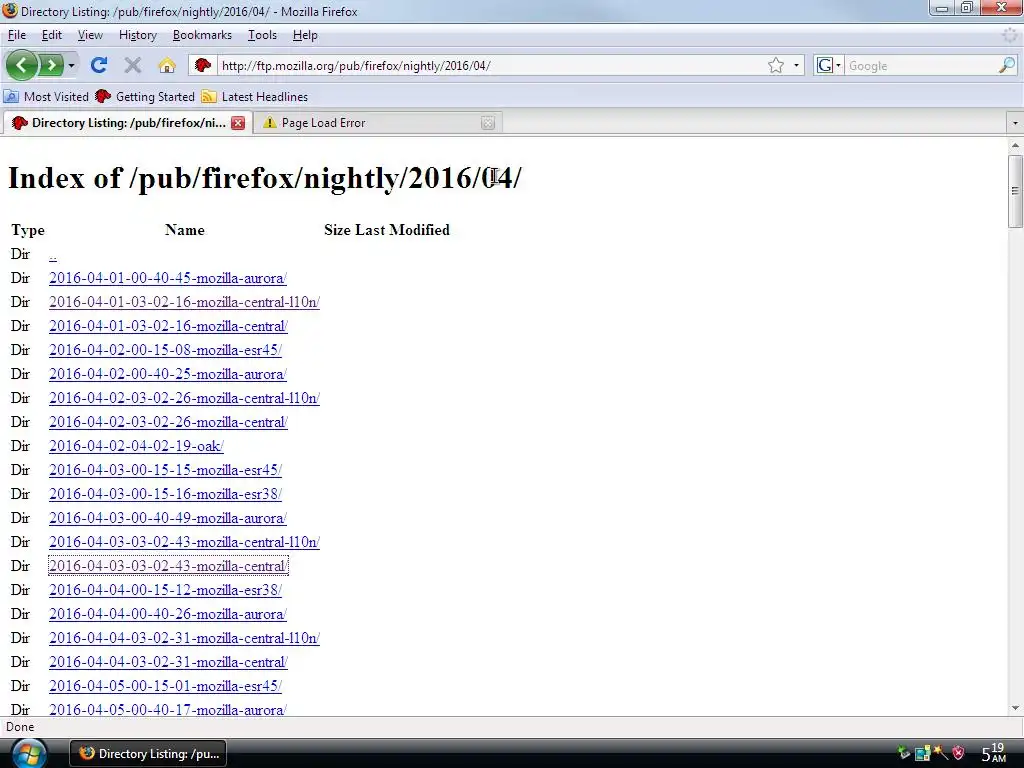Stop loading with the X toolbar icon
1024x768 pixels.
(133, 65)
